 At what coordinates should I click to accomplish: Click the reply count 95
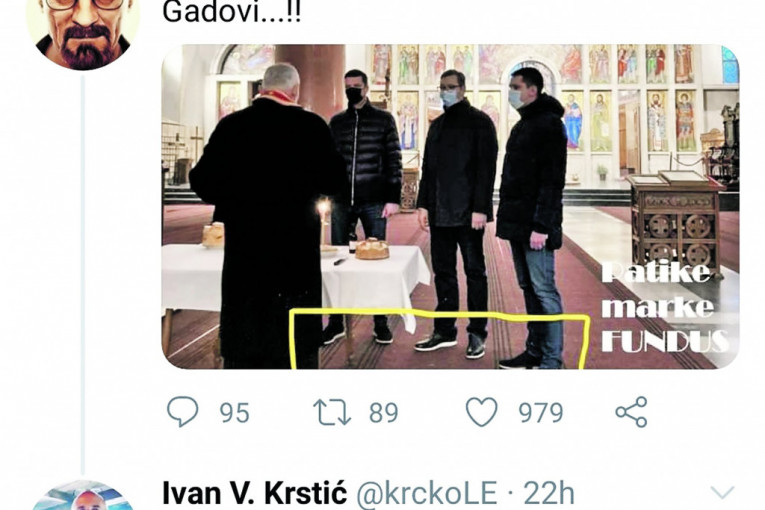tap(234, 413)
